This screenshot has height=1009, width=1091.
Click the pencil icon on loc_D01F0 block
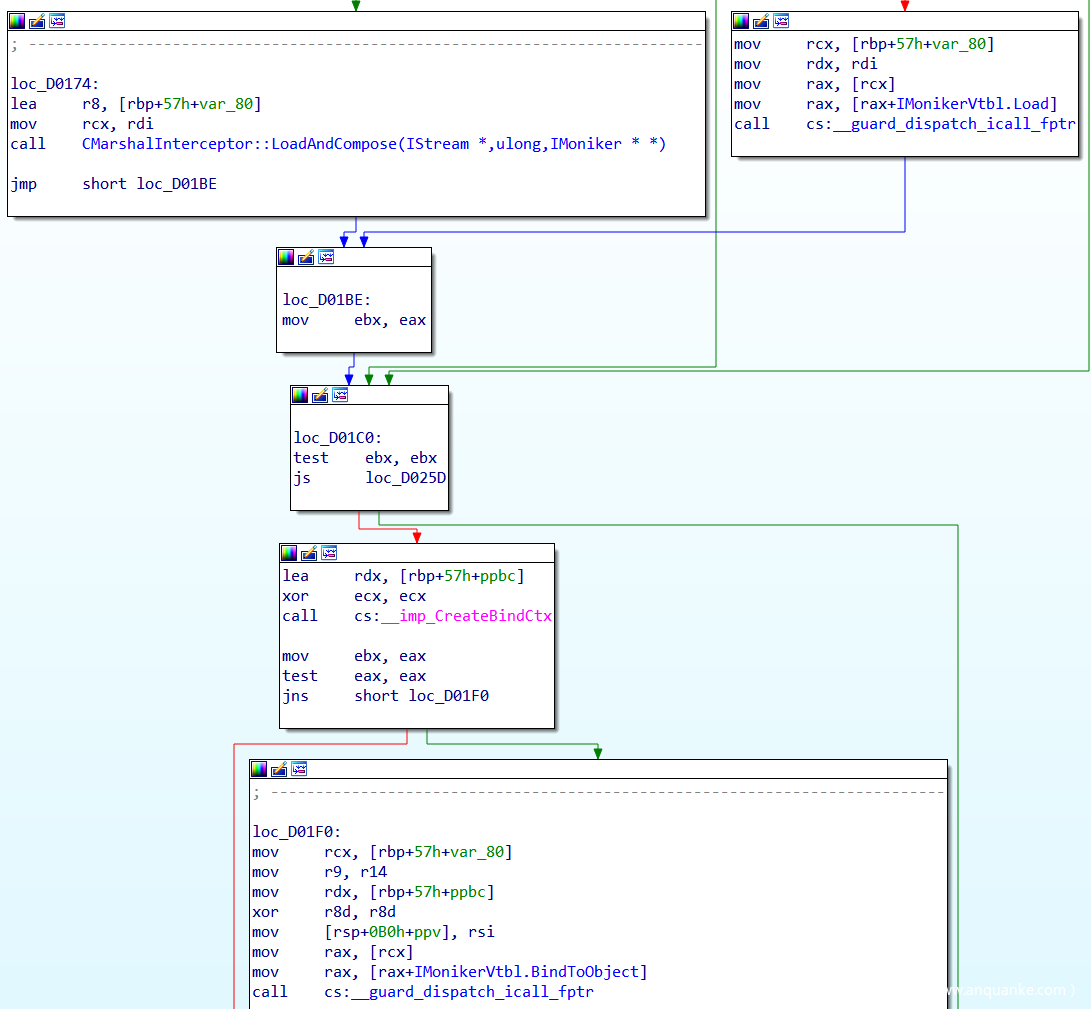click(279, 769)
